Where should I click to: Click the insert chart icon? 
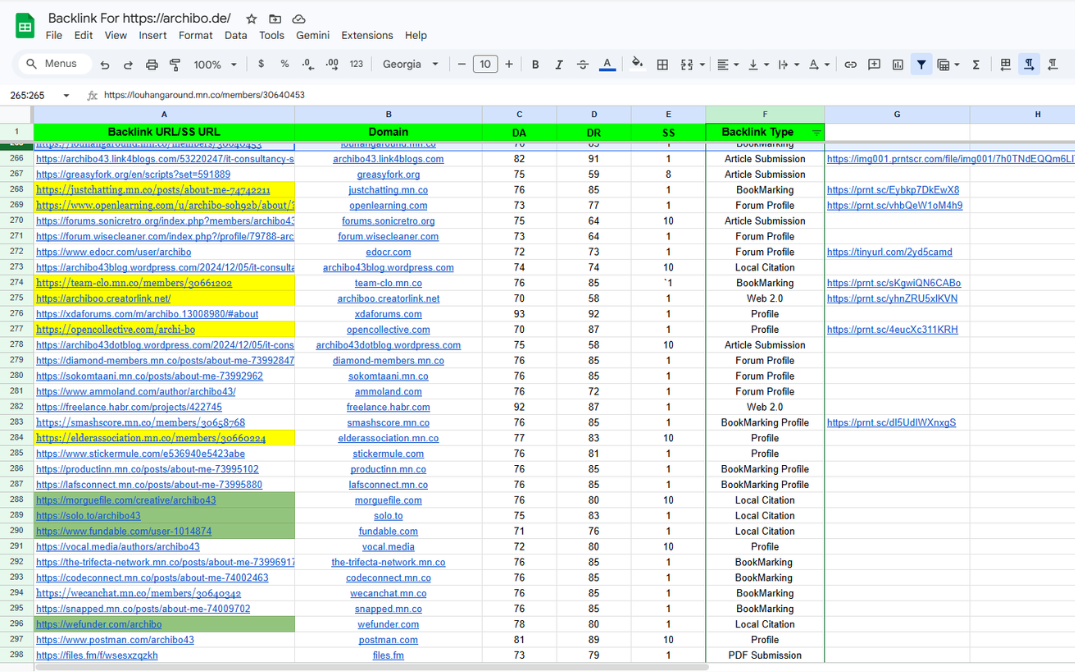(898, 65)
